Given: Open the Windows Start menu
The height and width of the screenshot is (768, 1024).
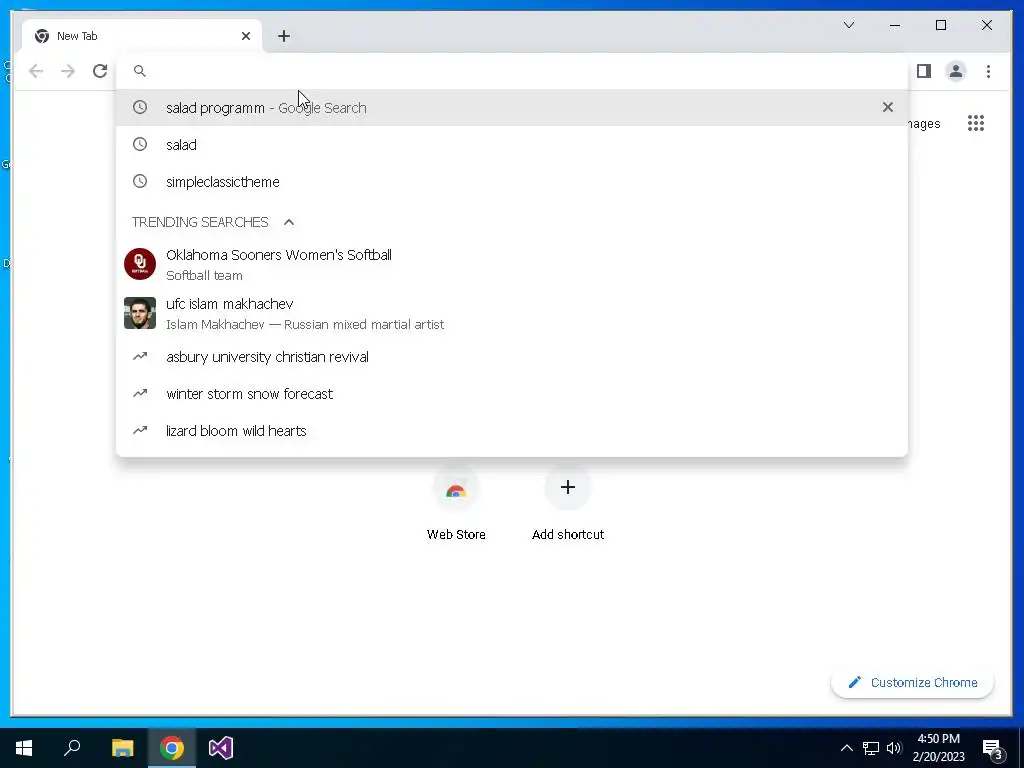Looking at the screenshot, I should click(24, 748).
